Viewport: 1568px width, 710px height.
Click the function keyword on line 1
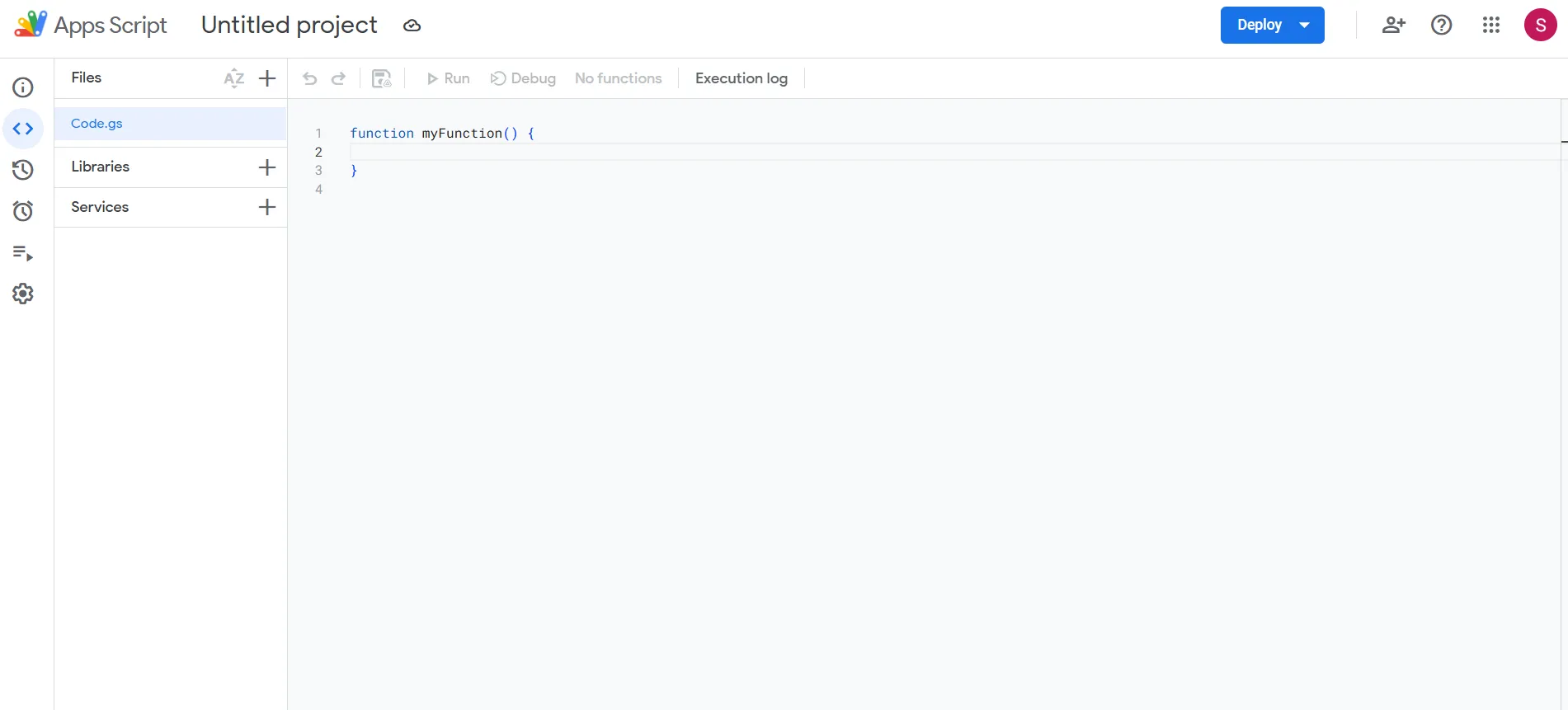(382, 133)
